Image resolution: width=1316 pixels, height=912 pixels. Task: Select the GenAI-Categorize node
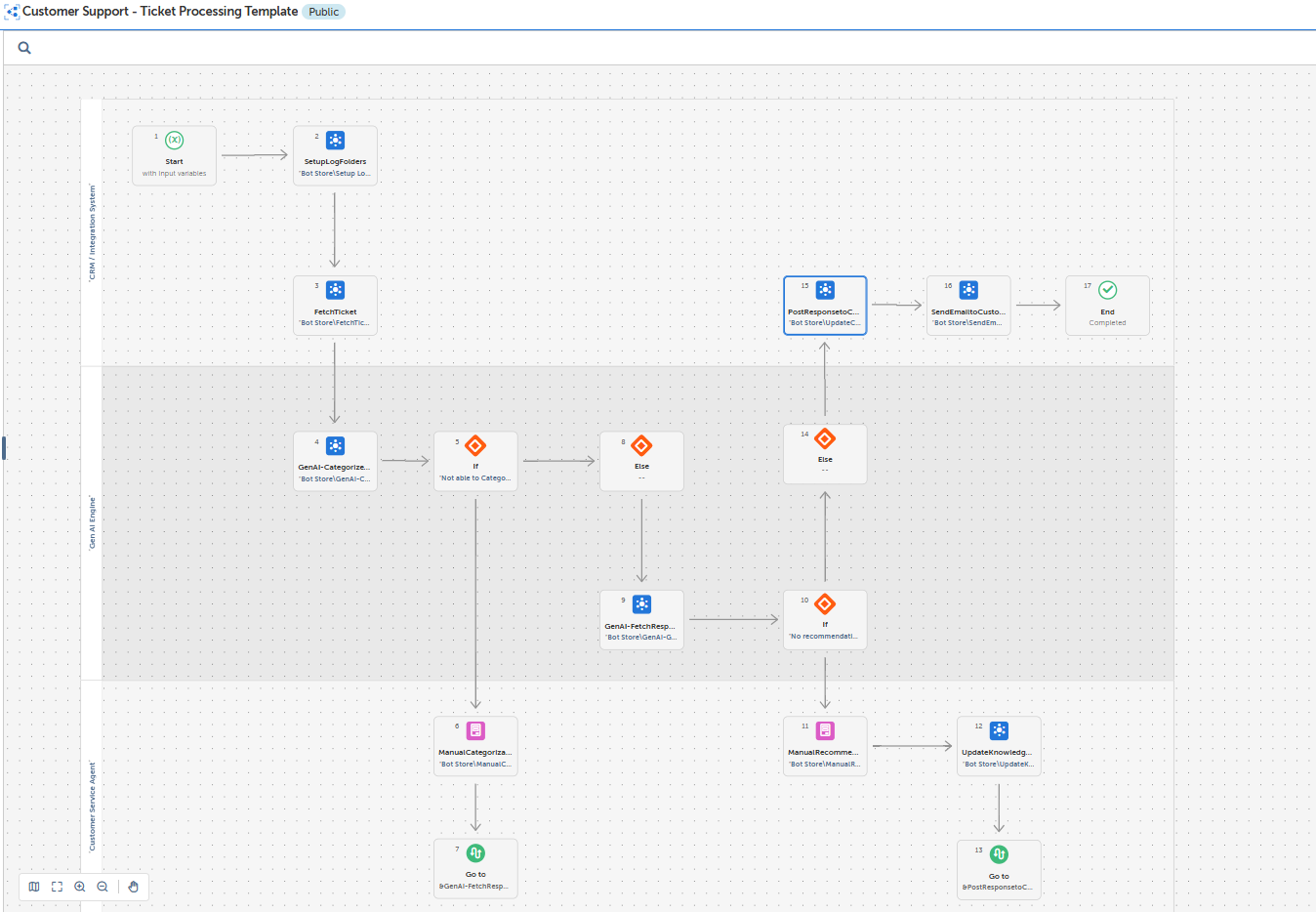point(335,461)
